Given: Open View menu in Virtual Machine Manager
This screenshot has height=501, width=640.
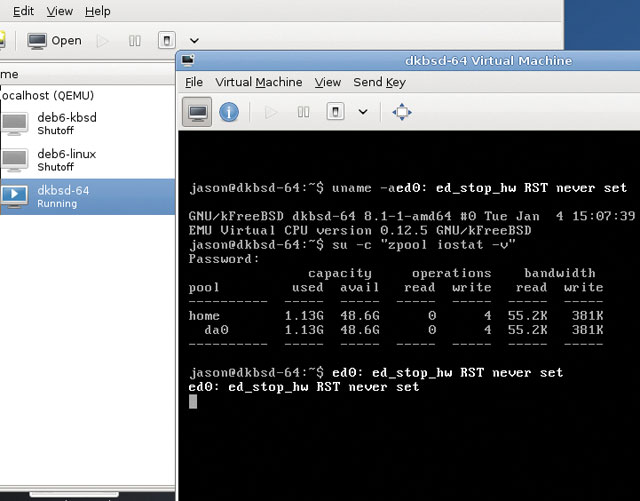Looking at the screenshot, I should click(60, 11).
